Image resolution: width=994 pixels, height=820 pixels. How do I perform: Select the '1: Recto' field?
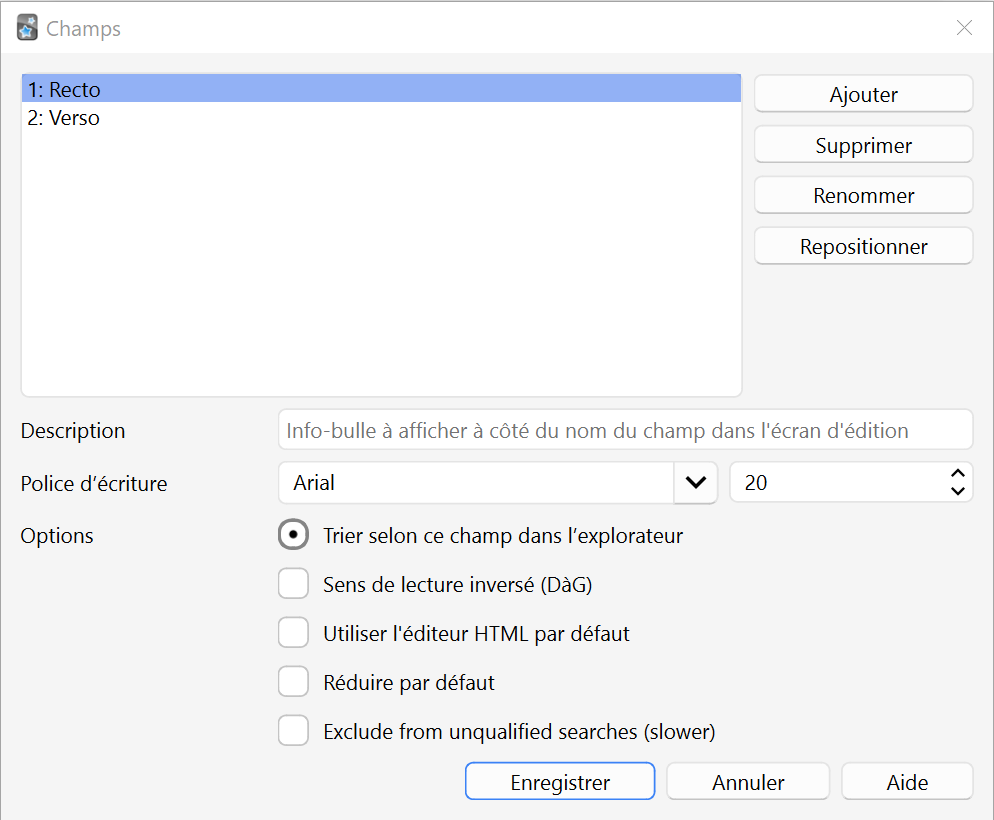pos(381,89)
